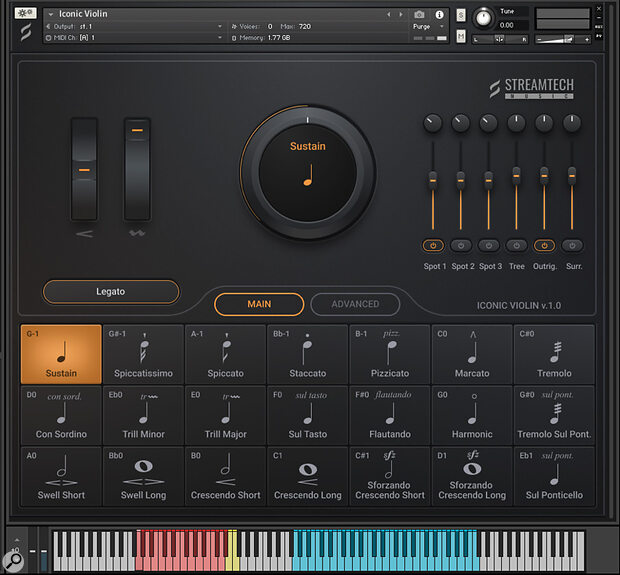Choose the Pizzicato articulation tile
The height and width of the screenshot is (575, 620).
(389, 354)
